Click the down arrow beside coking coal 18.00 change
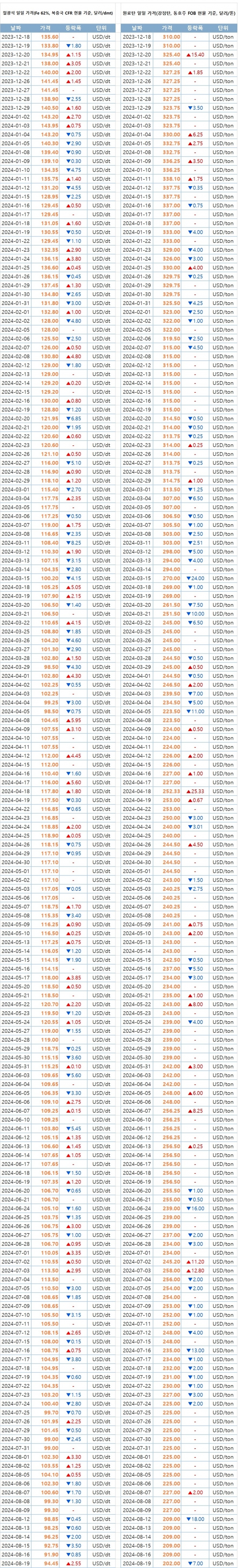This screenshot has height=1568, width=239. click(188, 1519)
